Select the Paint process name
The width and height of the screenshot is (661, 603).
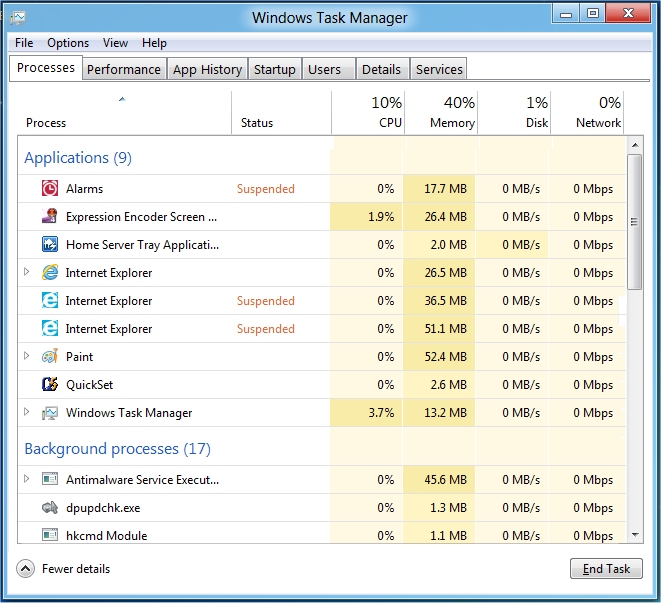coord(79,357)
